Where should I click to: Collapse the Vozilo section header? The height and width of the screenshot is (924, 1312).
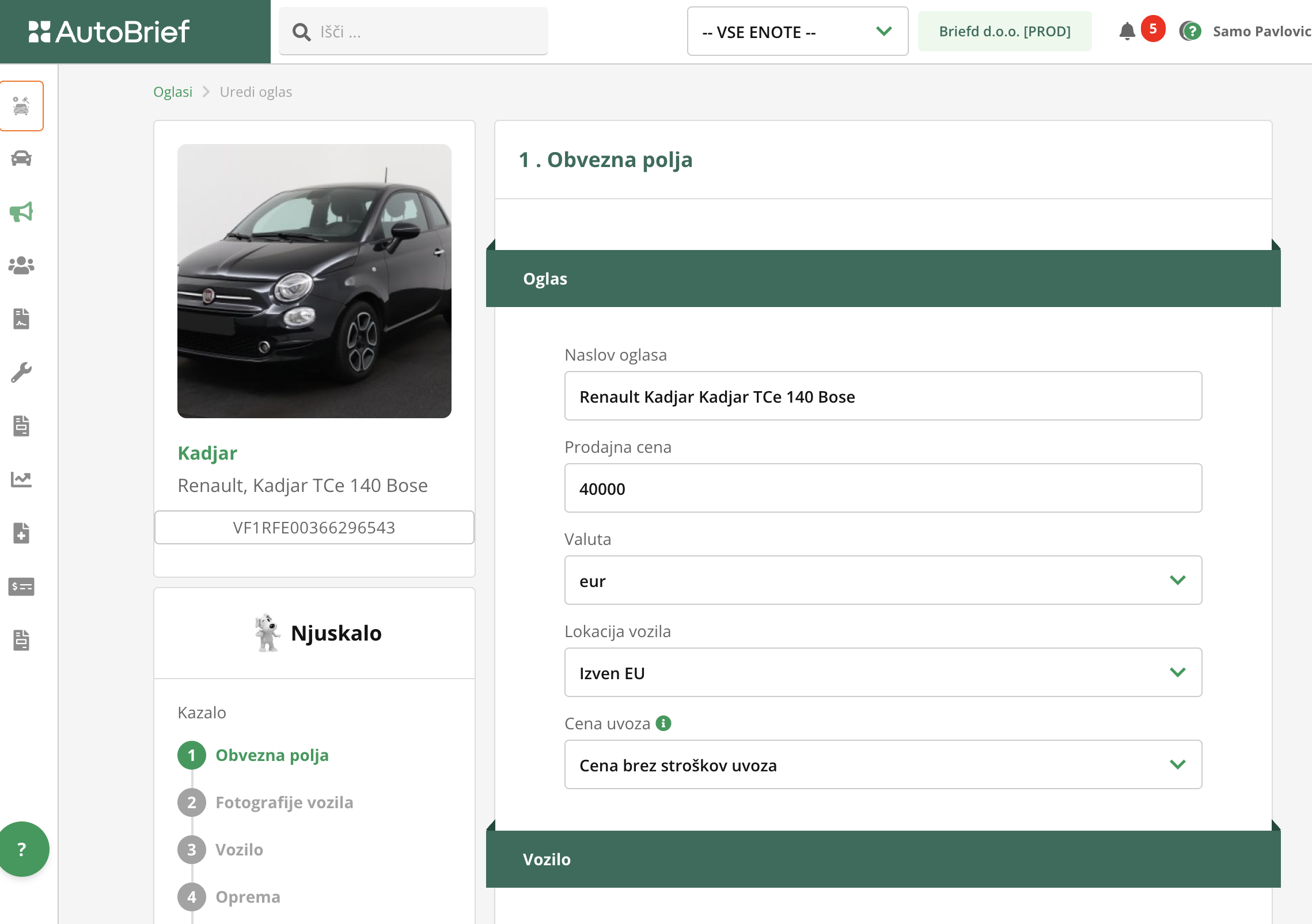[883, 859]
